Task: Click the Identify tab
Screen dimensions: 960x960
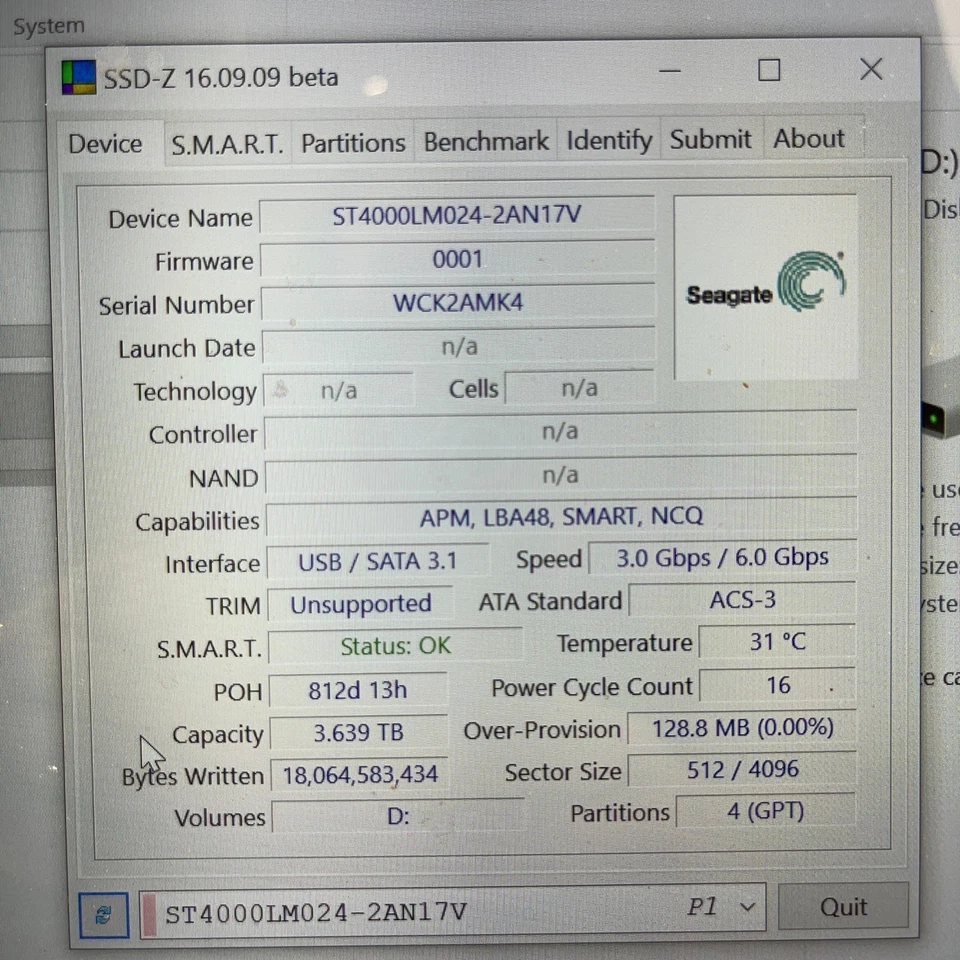Action: 608,140
